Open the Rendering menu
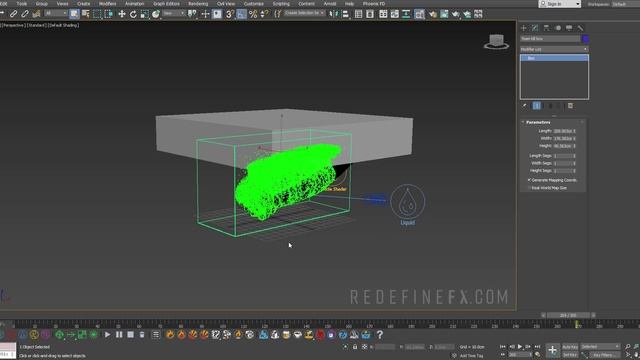 [x=198, y=4]
